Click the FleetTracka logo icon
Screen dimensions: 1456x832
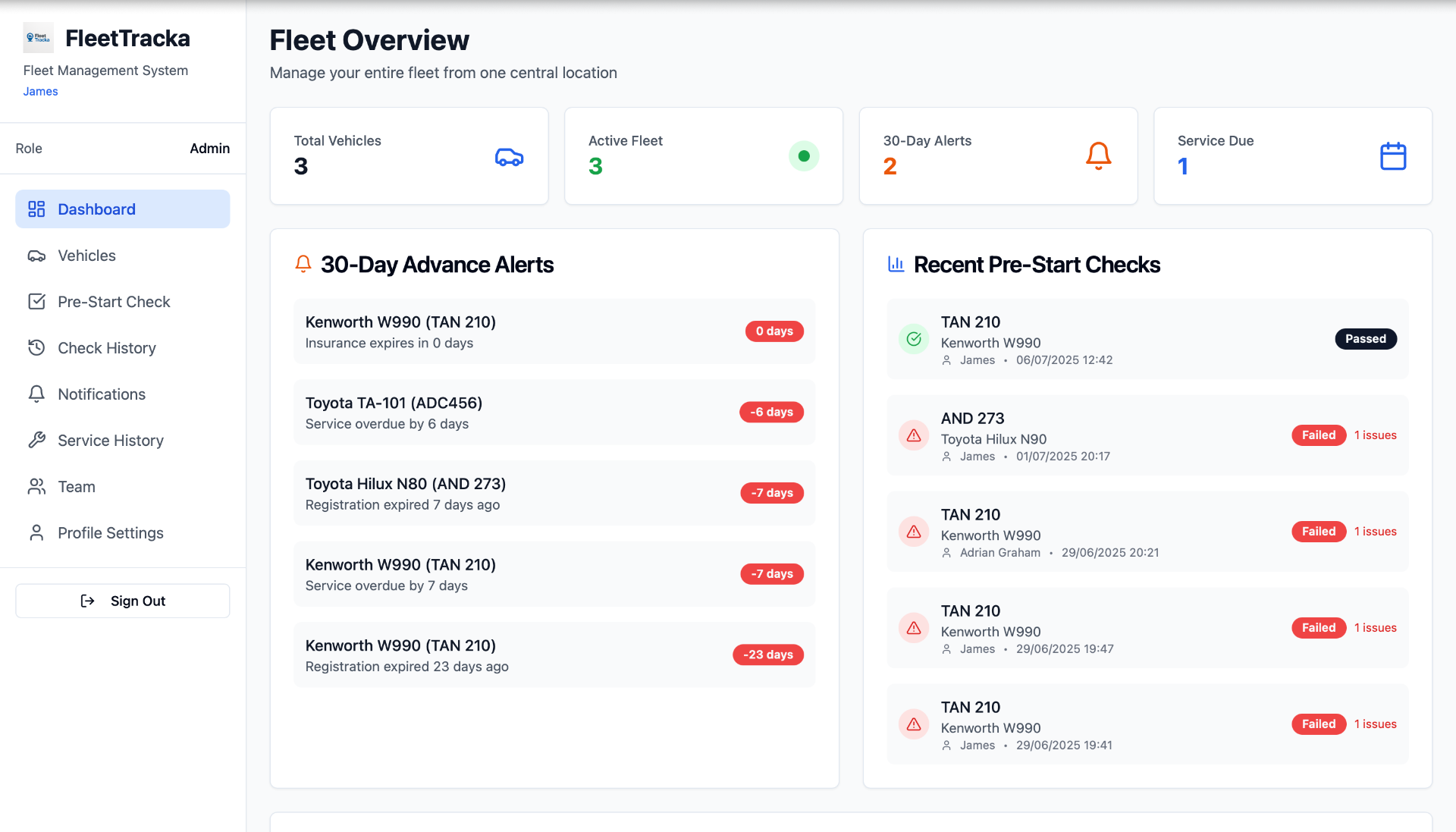click(x=38, y=38)
